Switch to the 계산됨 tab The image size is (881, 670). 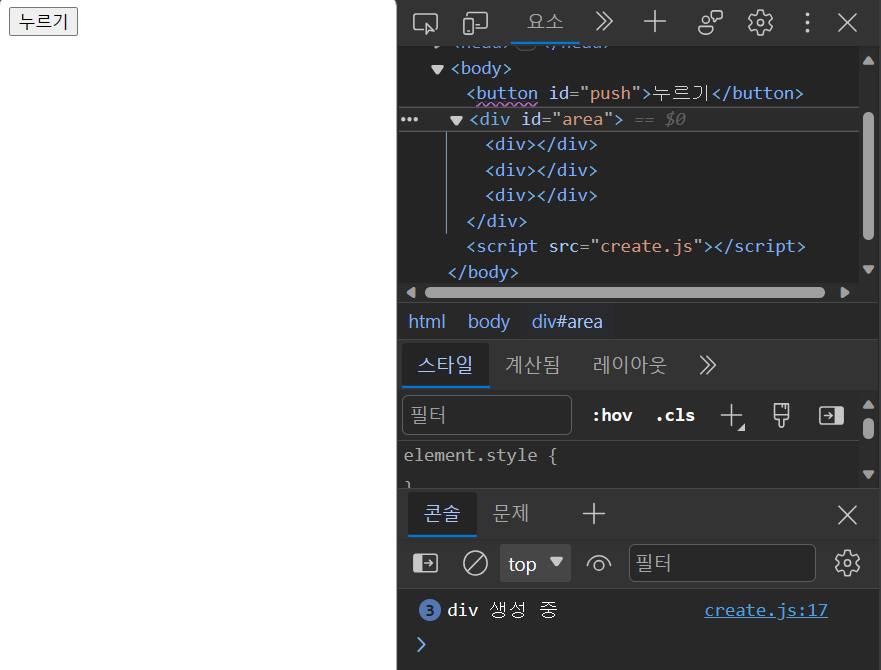click(533, 365)
